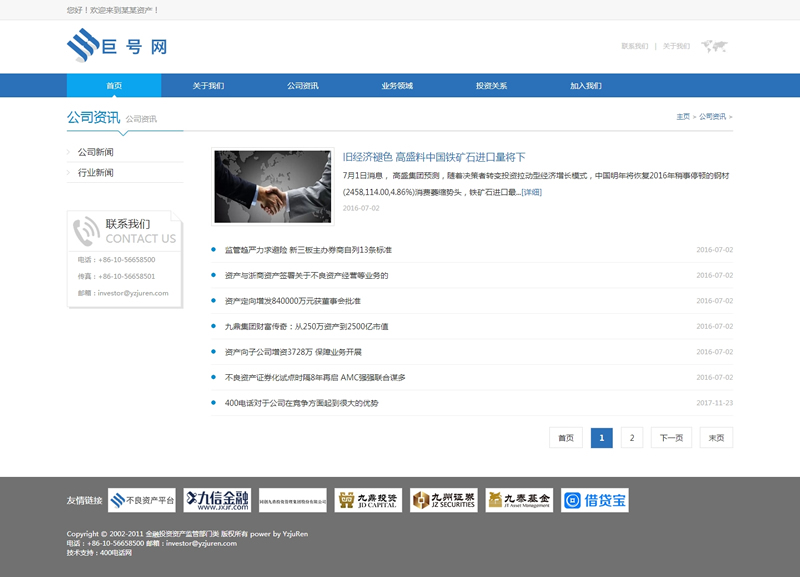Select 公司新闻 in the left sidebar
Image resolution: width=800 pixels, height=577 pixels.
coord(96,152)
